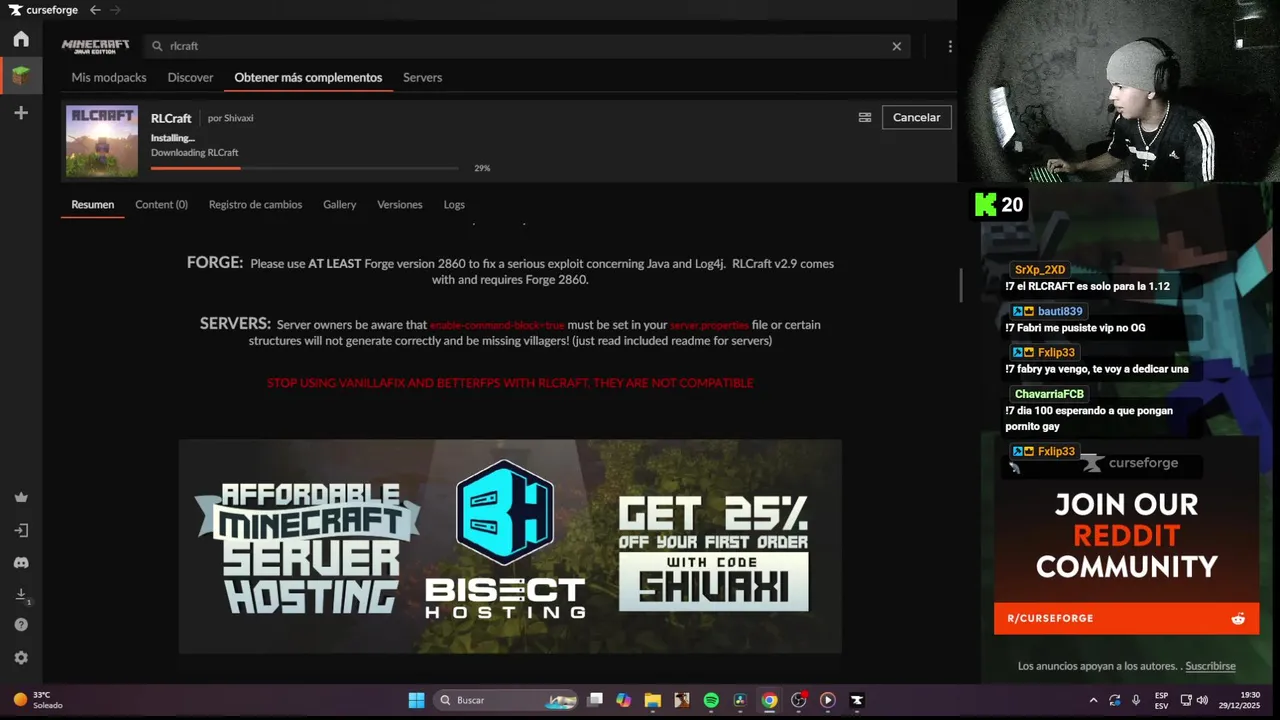
Task: Click author name Shivaxi
Action: [238, 118]
